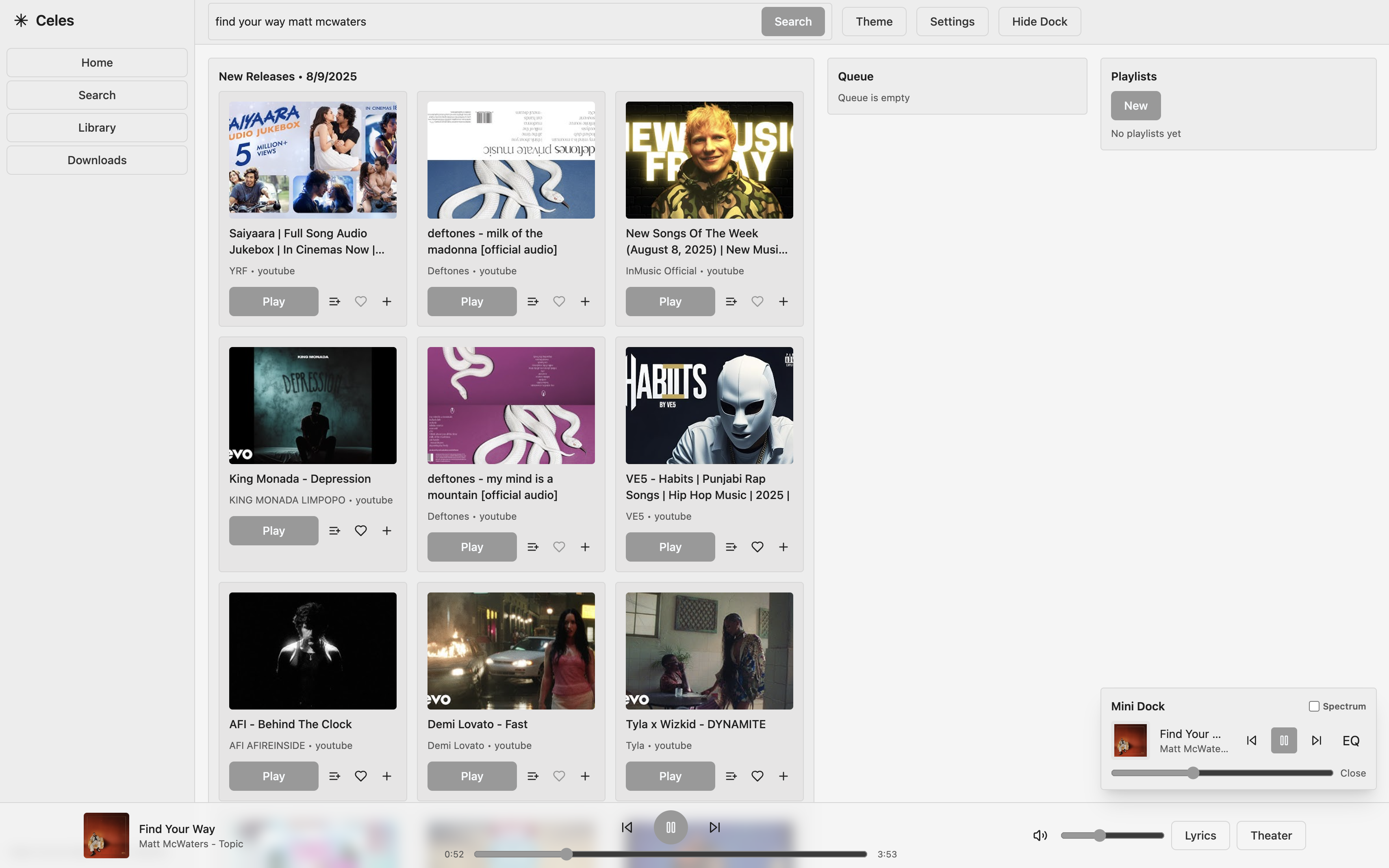1389x868 pixels.
Task: Mute audio with speaker icon
Action: [1040, 835]
